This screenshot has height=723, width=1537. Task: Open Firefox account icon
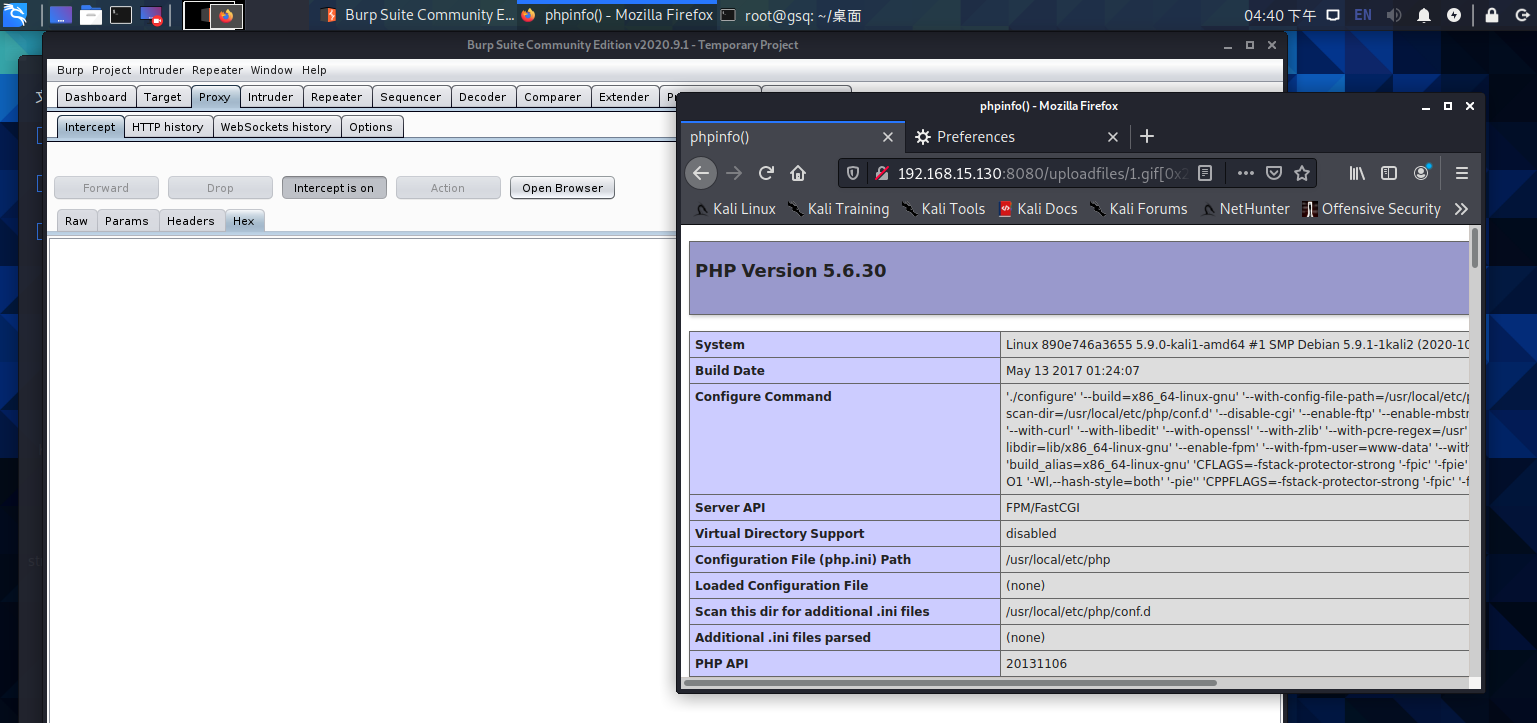(1421, 173)
